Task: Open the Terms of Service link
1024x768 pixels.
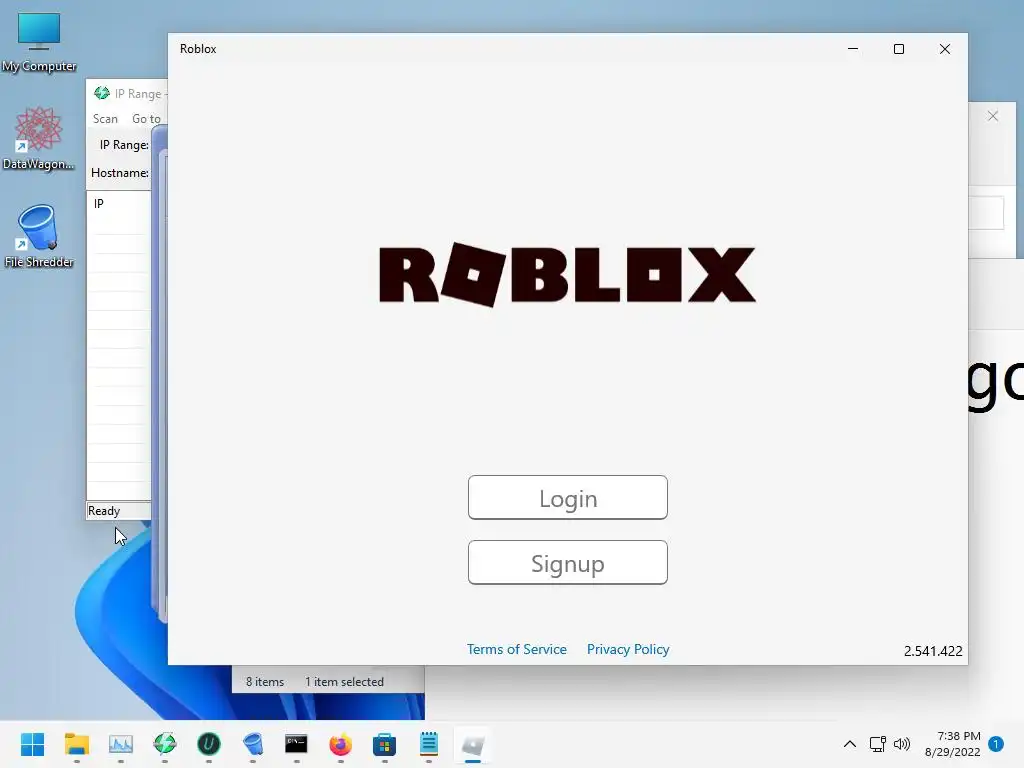Action: pyautogui.click(x=517, y=649)
